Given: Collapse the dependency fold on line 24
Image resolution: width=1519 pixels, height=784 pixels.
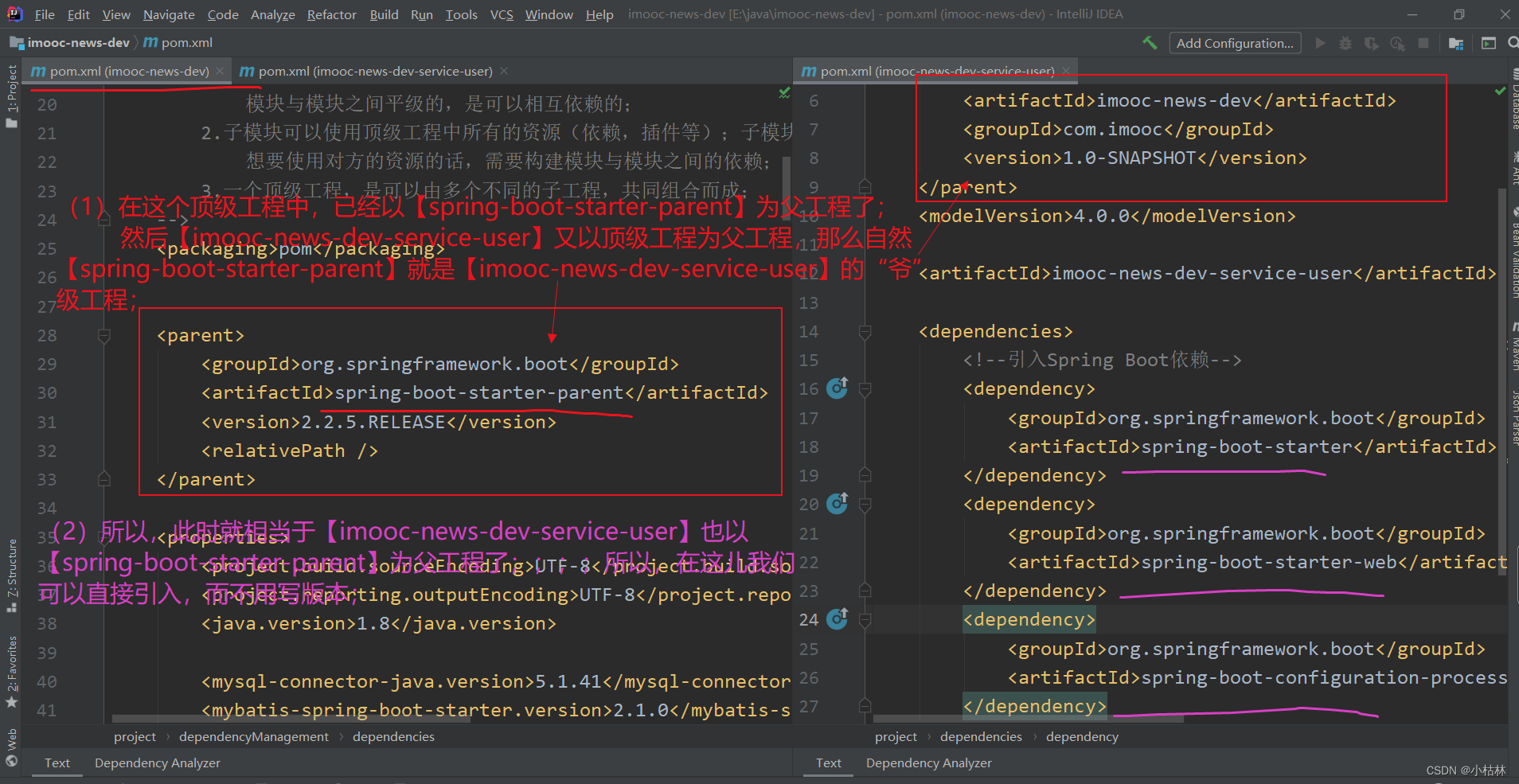Looking at the screenshot, I should click(865, 620).
